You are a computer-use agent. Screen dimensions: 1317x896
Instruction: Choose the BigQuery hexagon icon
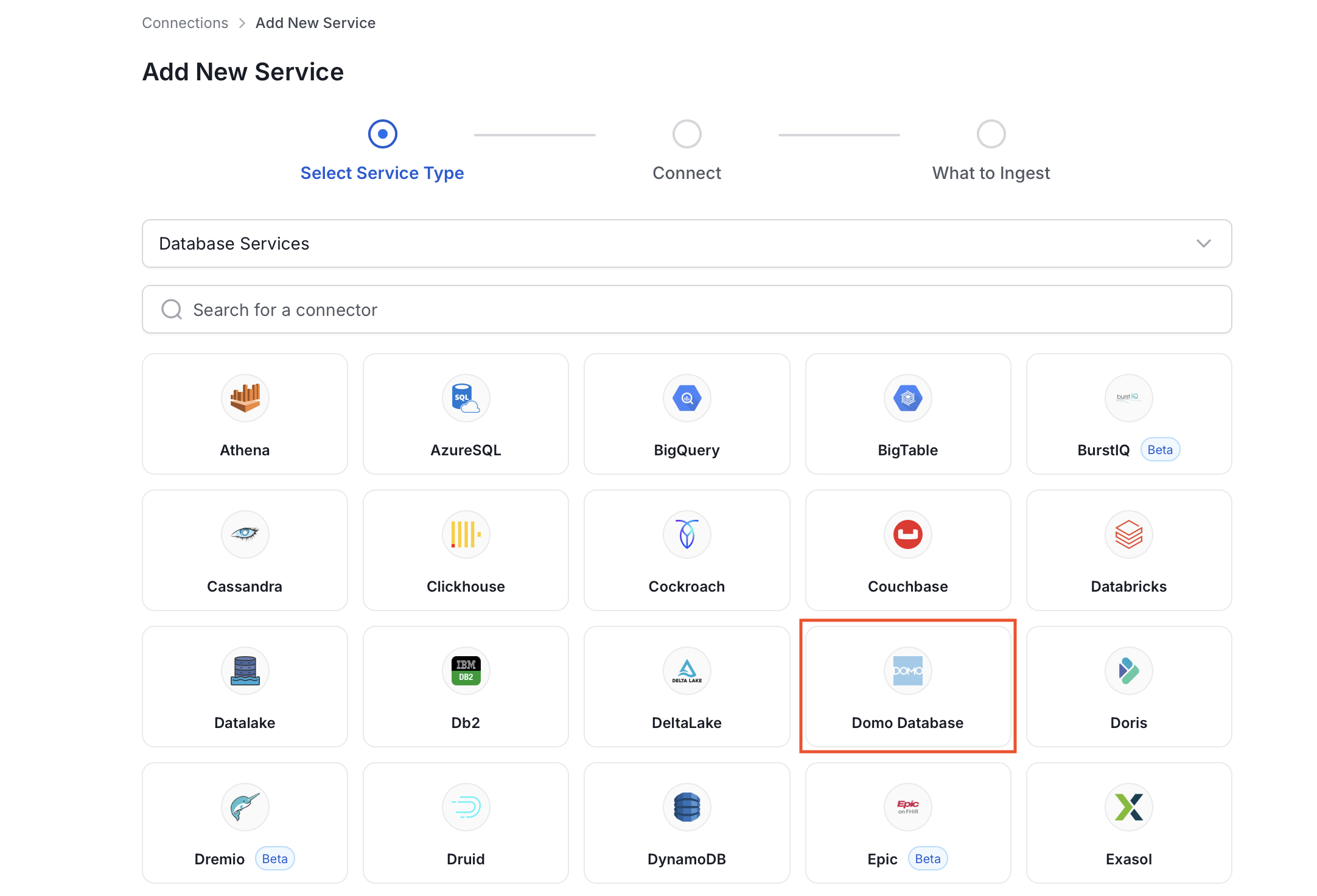[x=686, y=398]
